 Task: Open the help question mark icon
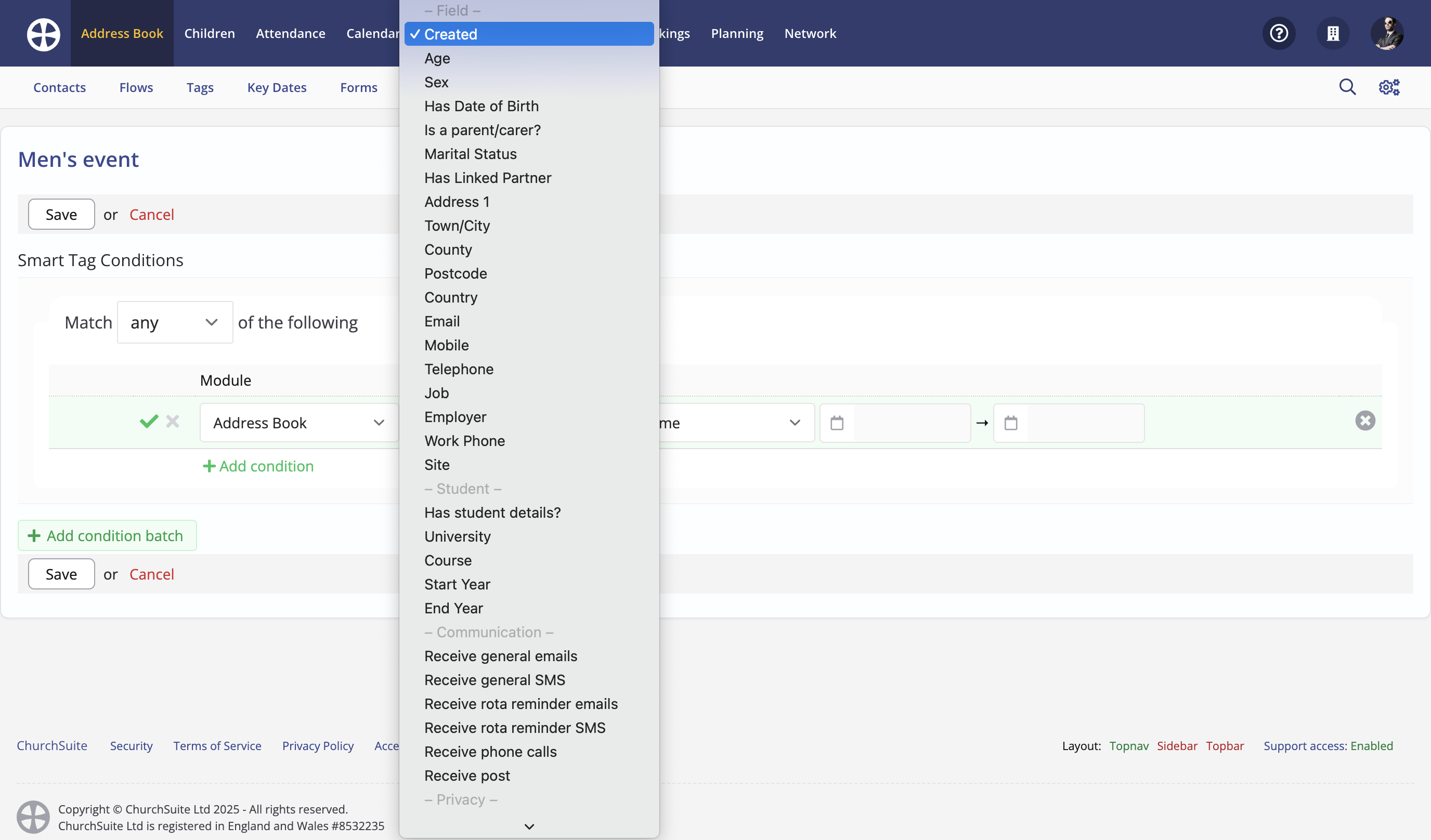(x=1279, y=33)
